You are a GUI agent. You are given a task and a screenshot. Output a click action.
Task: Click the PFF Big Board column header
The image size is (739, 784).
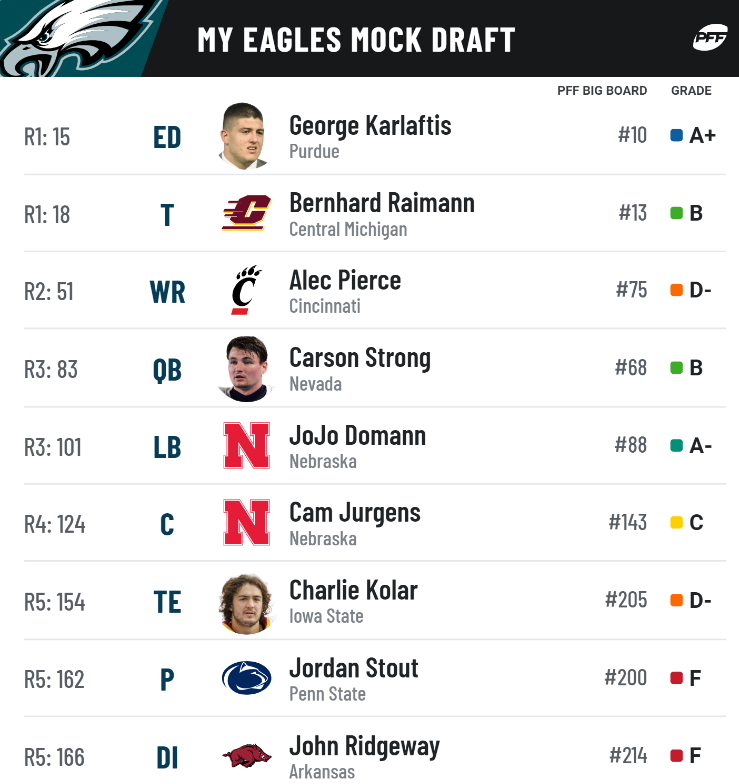point(602,91)
